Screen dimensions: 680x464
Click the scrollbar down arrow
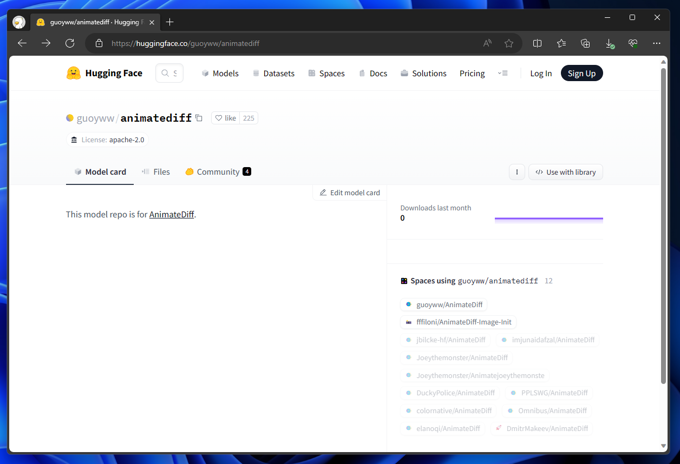(x=663, y=446)
